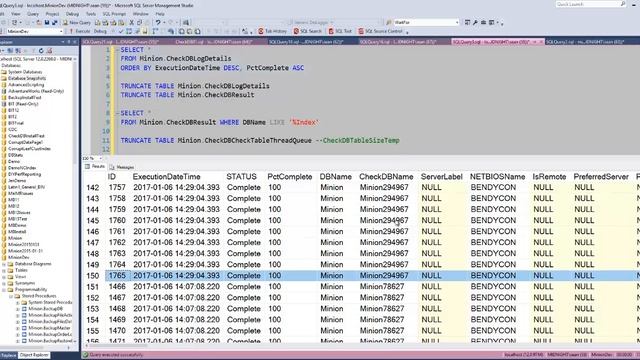Click the toolbox icon in top toolbar
This screenshot has width=640, height=360.
point(483,22)
